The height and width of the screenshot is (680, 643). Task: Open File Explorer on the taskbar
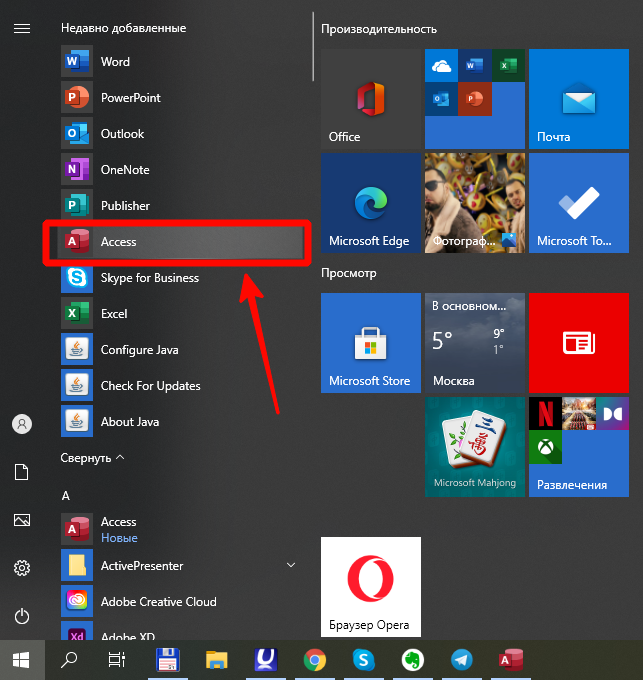[x=216, y=660]
